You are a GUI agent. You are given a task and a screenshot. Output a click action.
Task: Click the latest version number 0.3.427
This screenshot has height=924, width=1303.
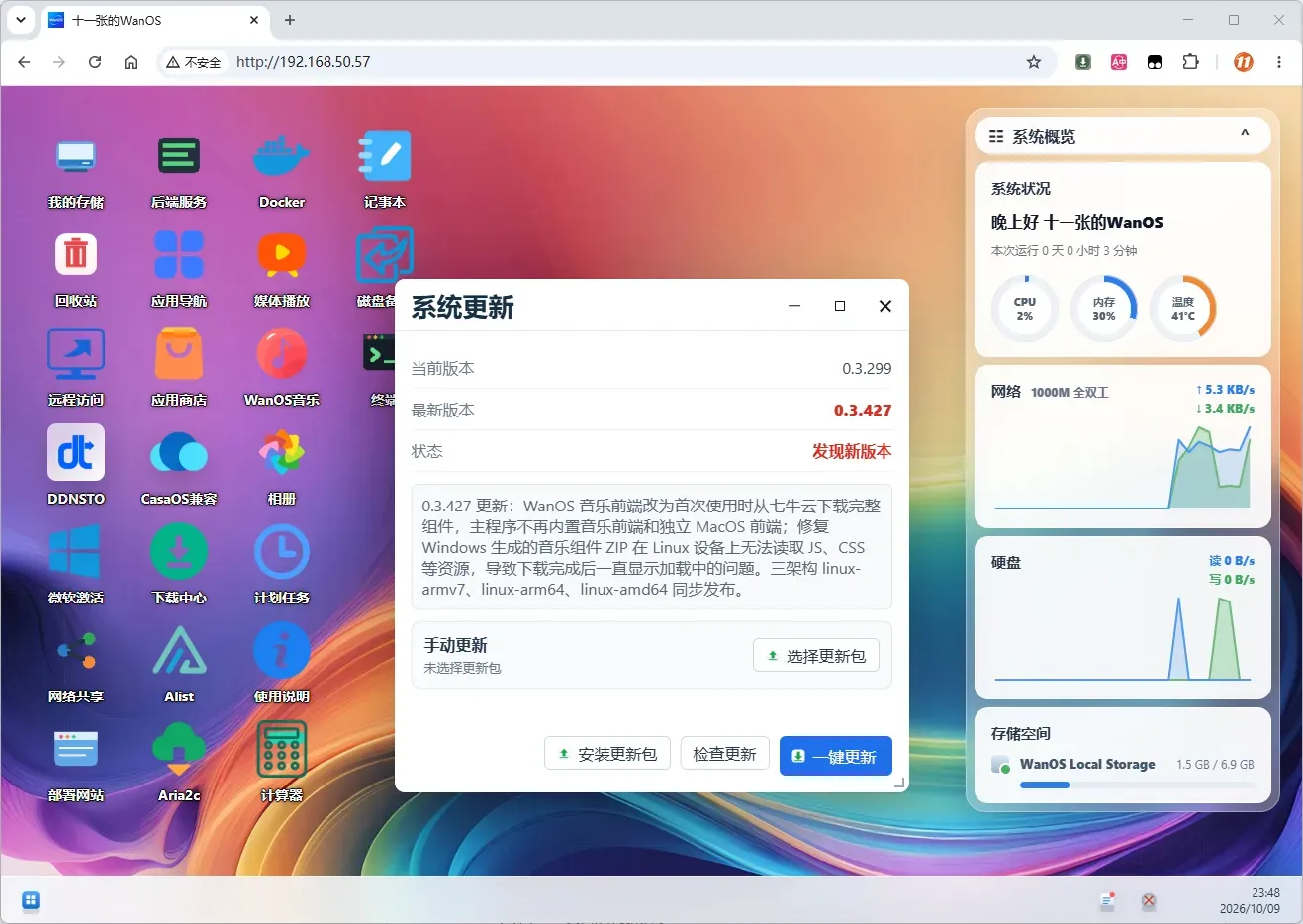tap(863, 410)
